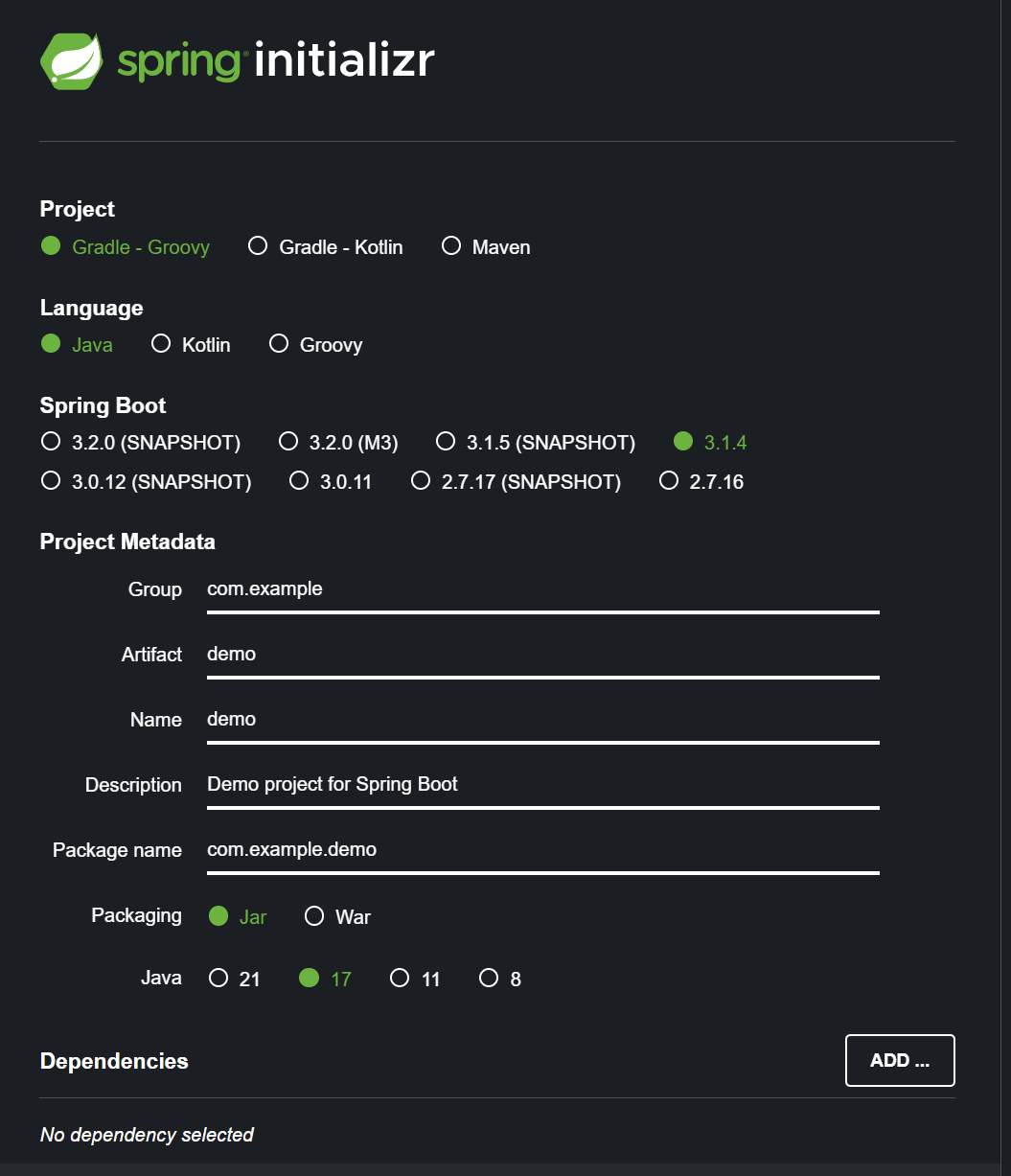Image resolution: width=1011 pixels, height=1176 pixels.
Task: Focus the Package name field
Action: 542,850
